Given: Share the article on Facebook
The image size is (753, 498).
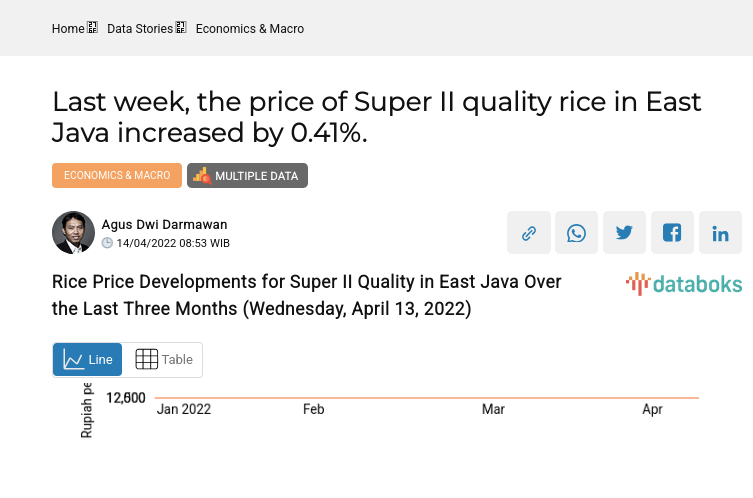Looking at the screenshot, I should pos(672,233).
